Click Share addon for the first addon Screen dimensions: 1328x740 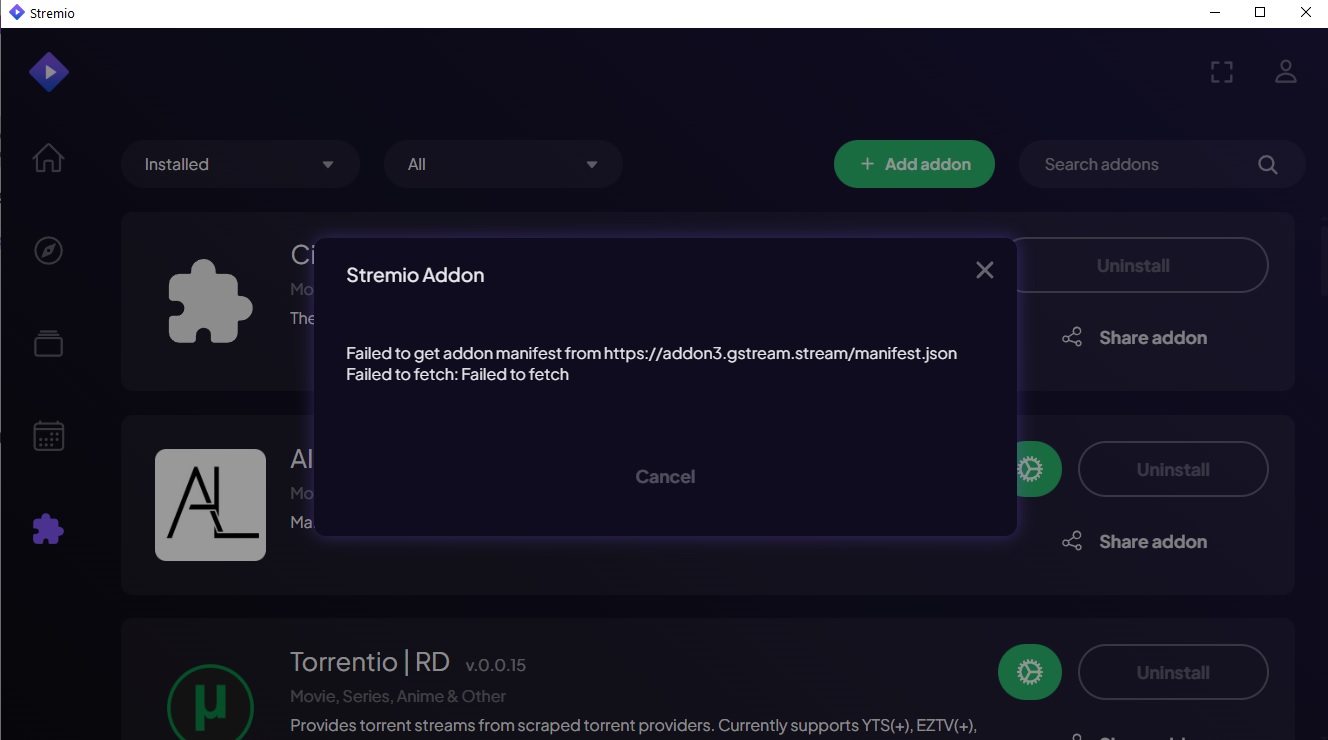point(1134,338)
